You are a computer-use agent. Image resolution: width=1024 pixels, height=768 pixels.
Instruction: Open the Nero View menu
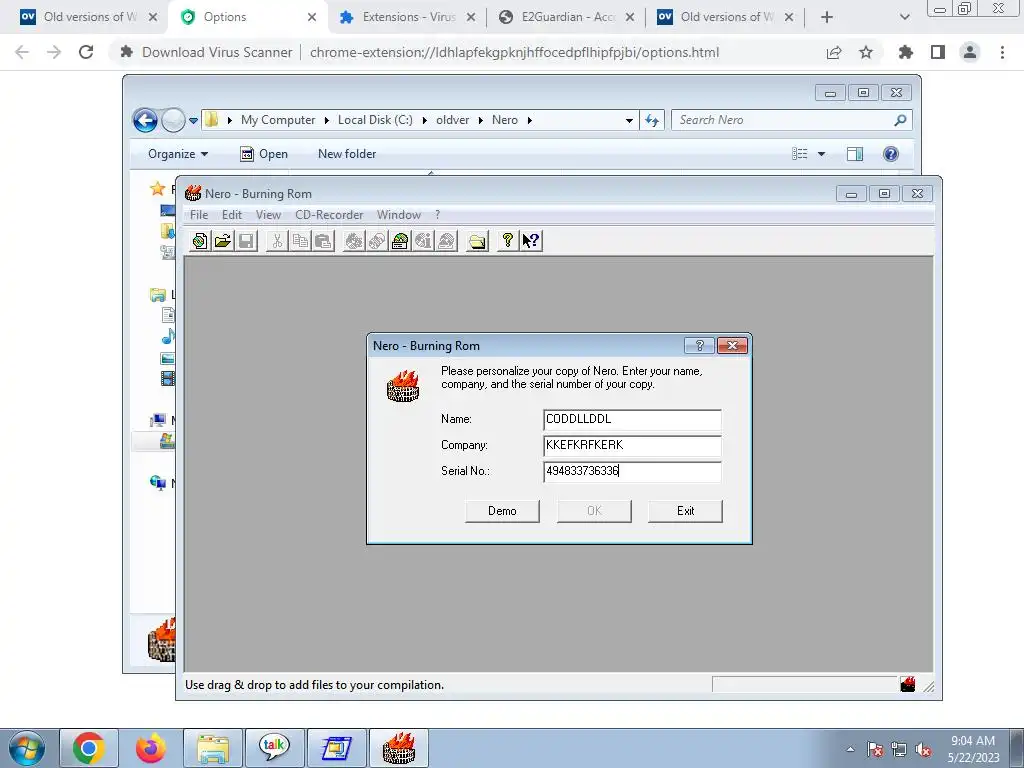[268, 215]
